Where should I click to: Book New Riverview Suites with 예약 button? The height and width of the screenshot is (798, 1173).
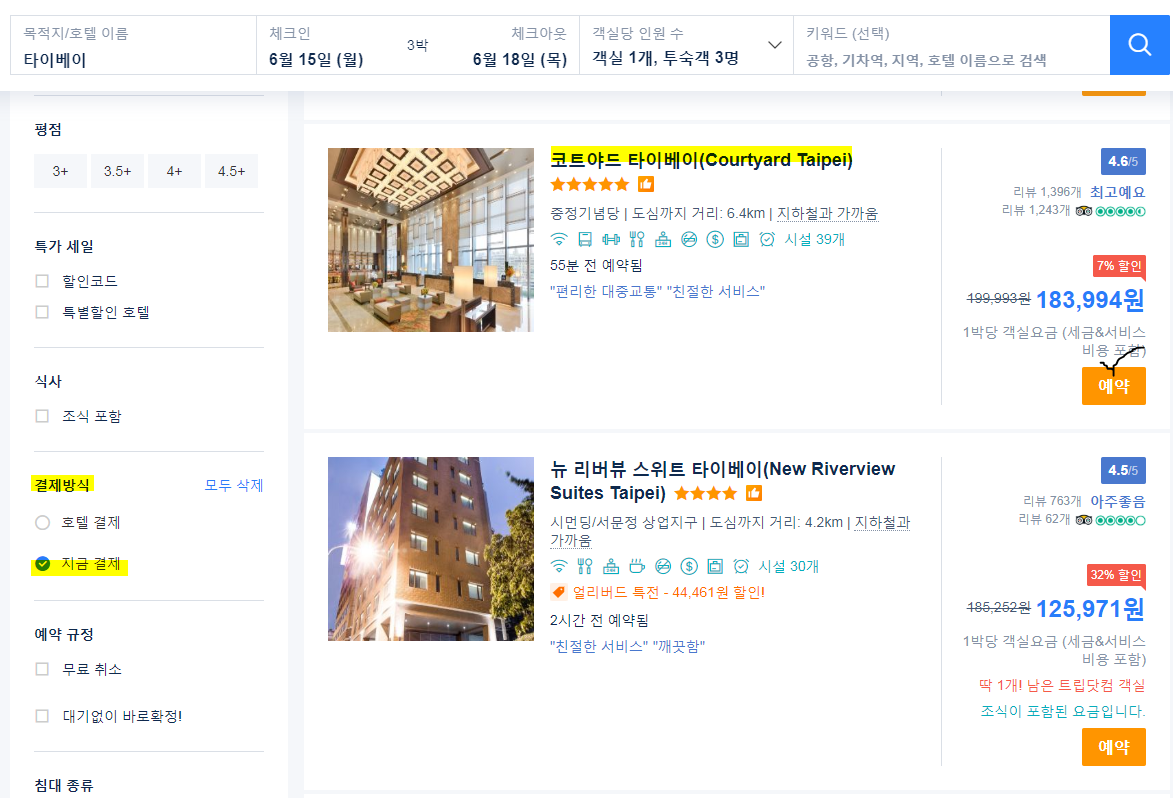[1113, 746]
